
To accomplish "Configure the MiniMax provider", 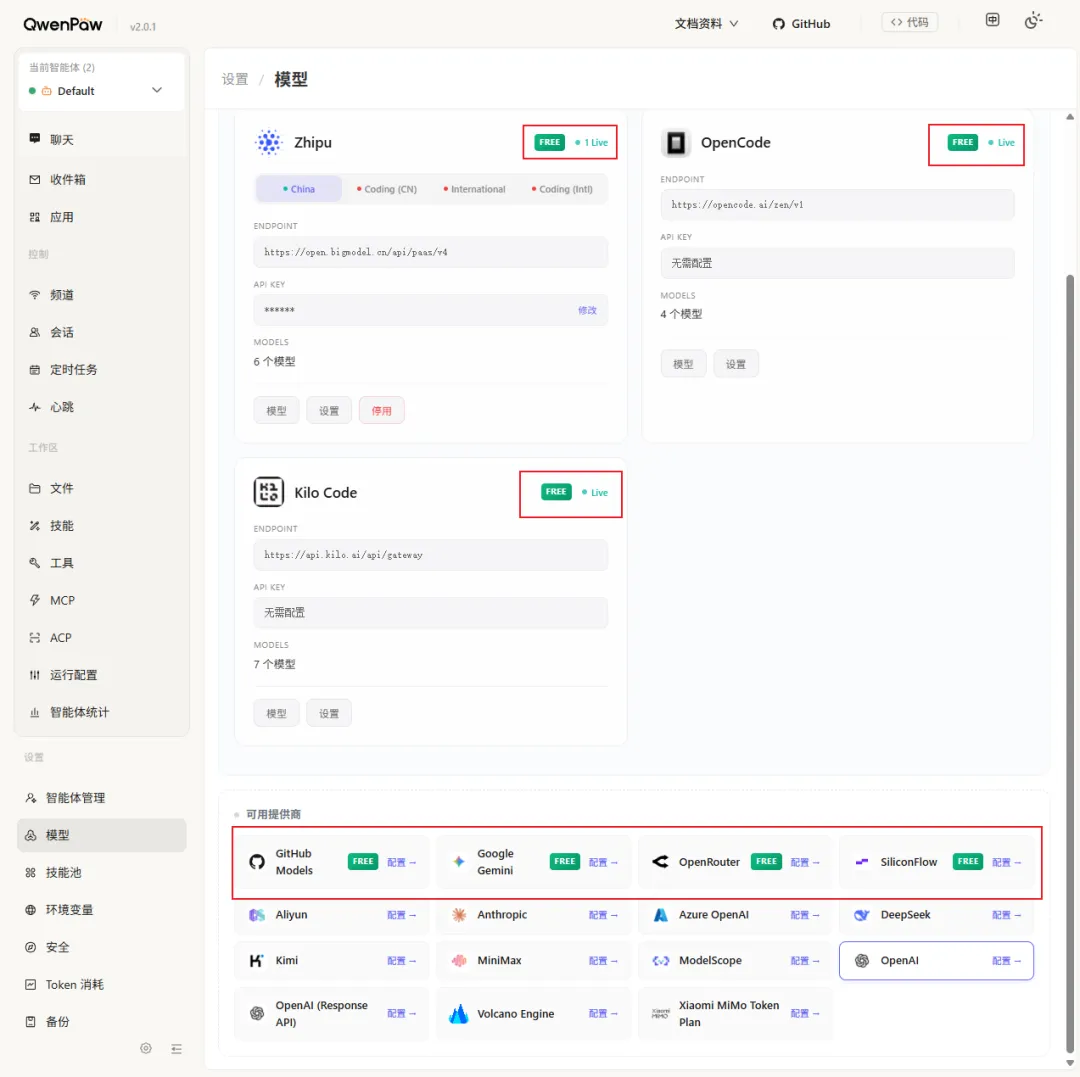I will click(603, 961).
